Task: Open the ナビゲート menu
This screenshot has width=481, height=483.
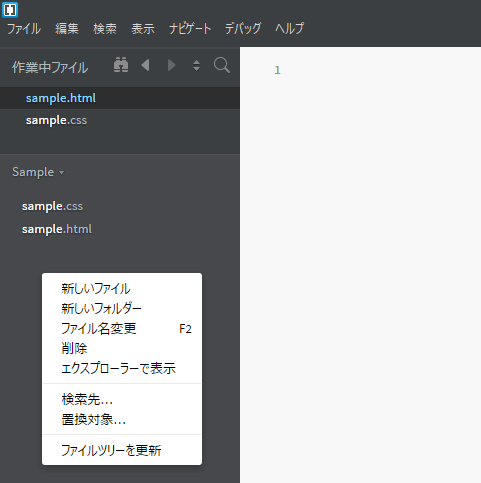Action: (x=190, y=29)
